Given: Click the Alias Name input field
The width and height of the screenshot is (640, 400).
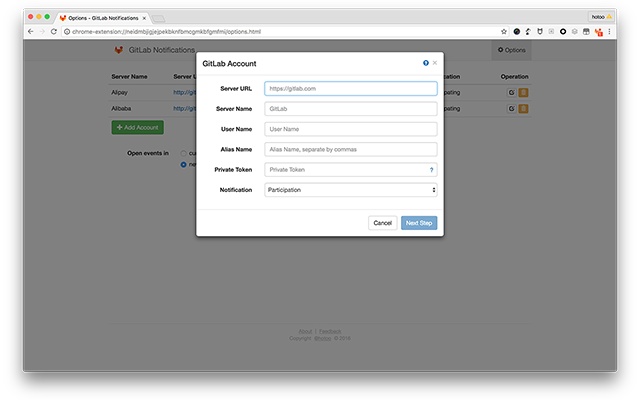Looking at the screenshot, I should click(351, 149).
